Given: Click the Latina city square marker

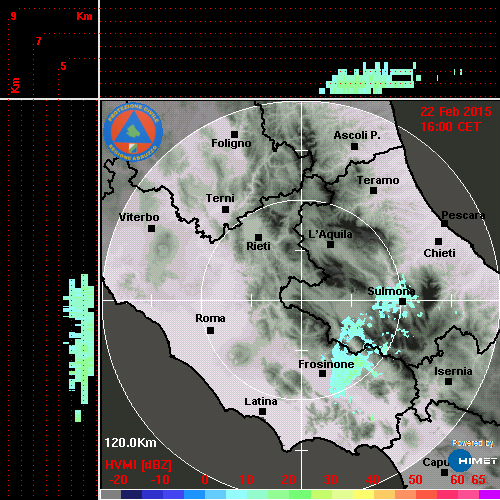Looking at the screenshot, I should (x=262, y=412).
